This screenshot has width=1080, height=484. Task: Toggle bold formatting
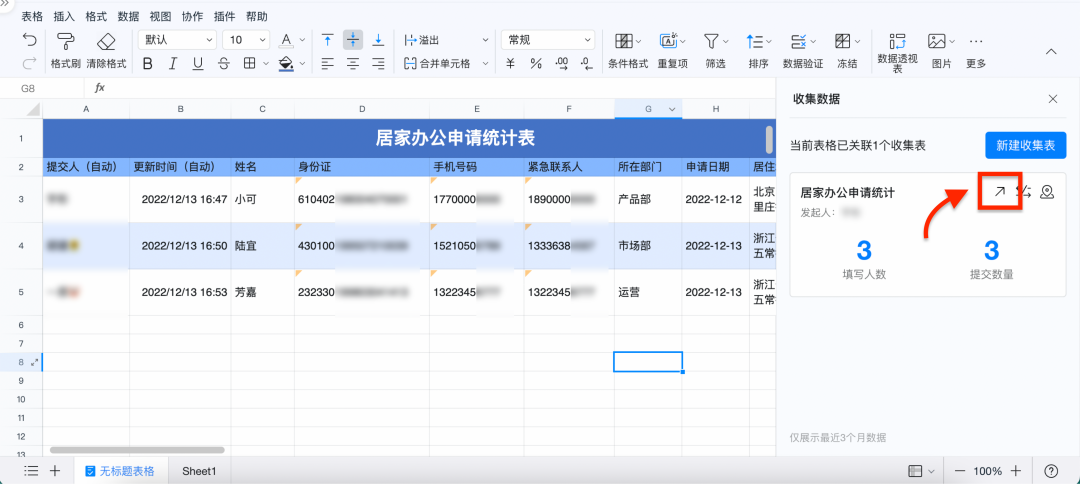148,64
